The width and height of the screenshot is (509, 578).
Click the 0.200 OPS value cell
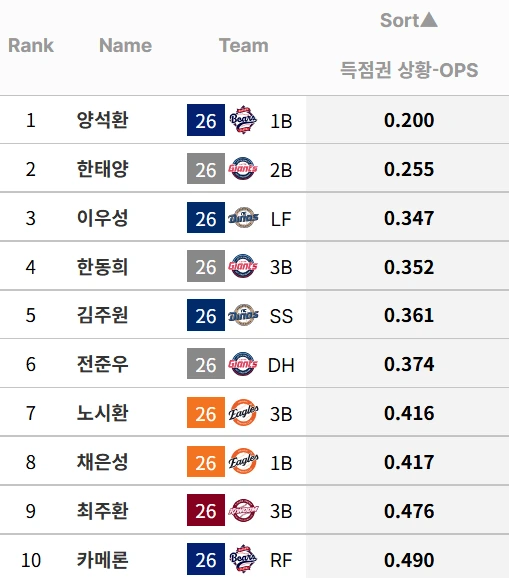coord(407,120)
